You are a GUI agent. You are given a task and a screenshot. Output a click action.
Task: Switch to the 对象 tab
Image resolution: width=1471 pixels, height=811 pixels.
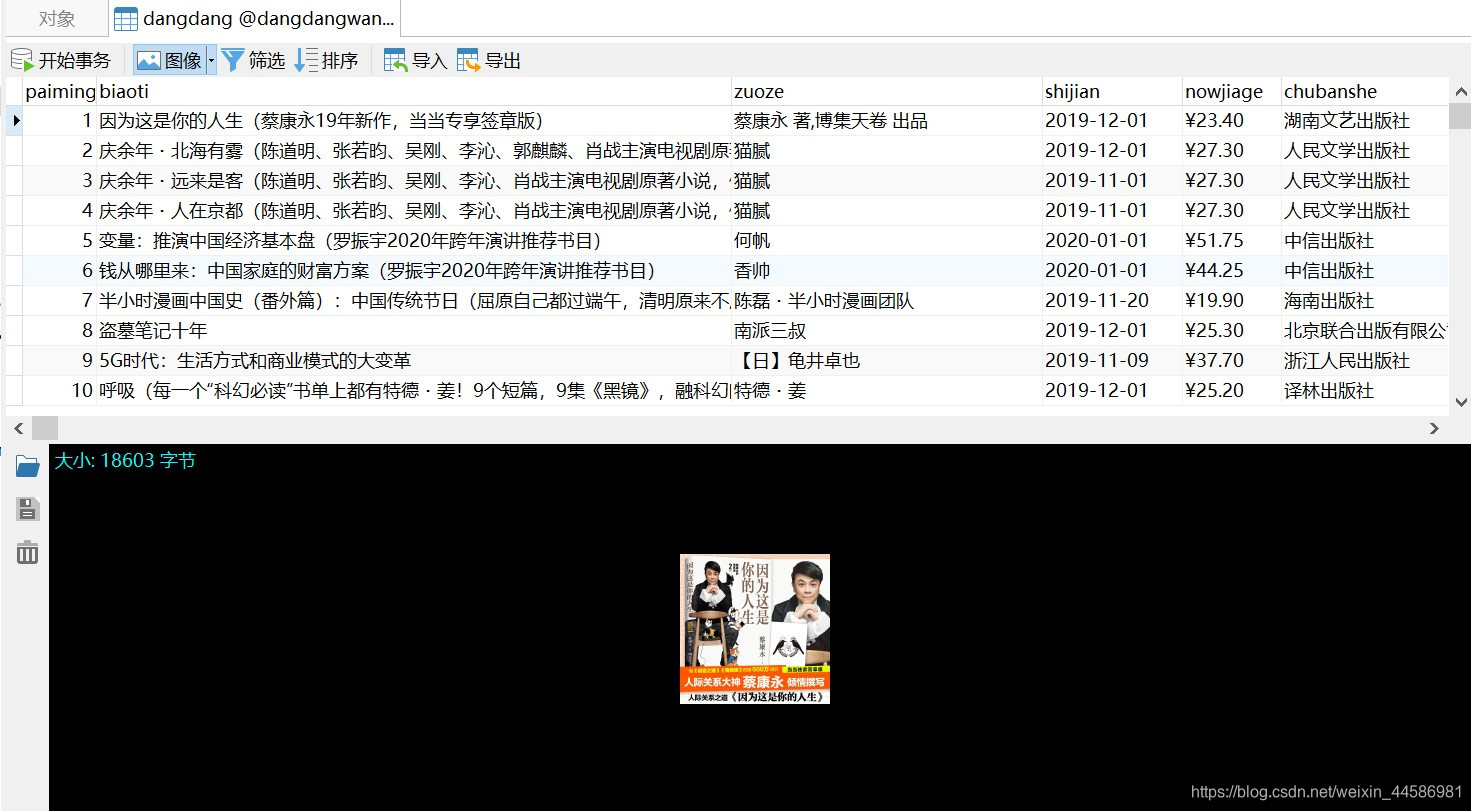pyautogui.click(x=57, y=18)
